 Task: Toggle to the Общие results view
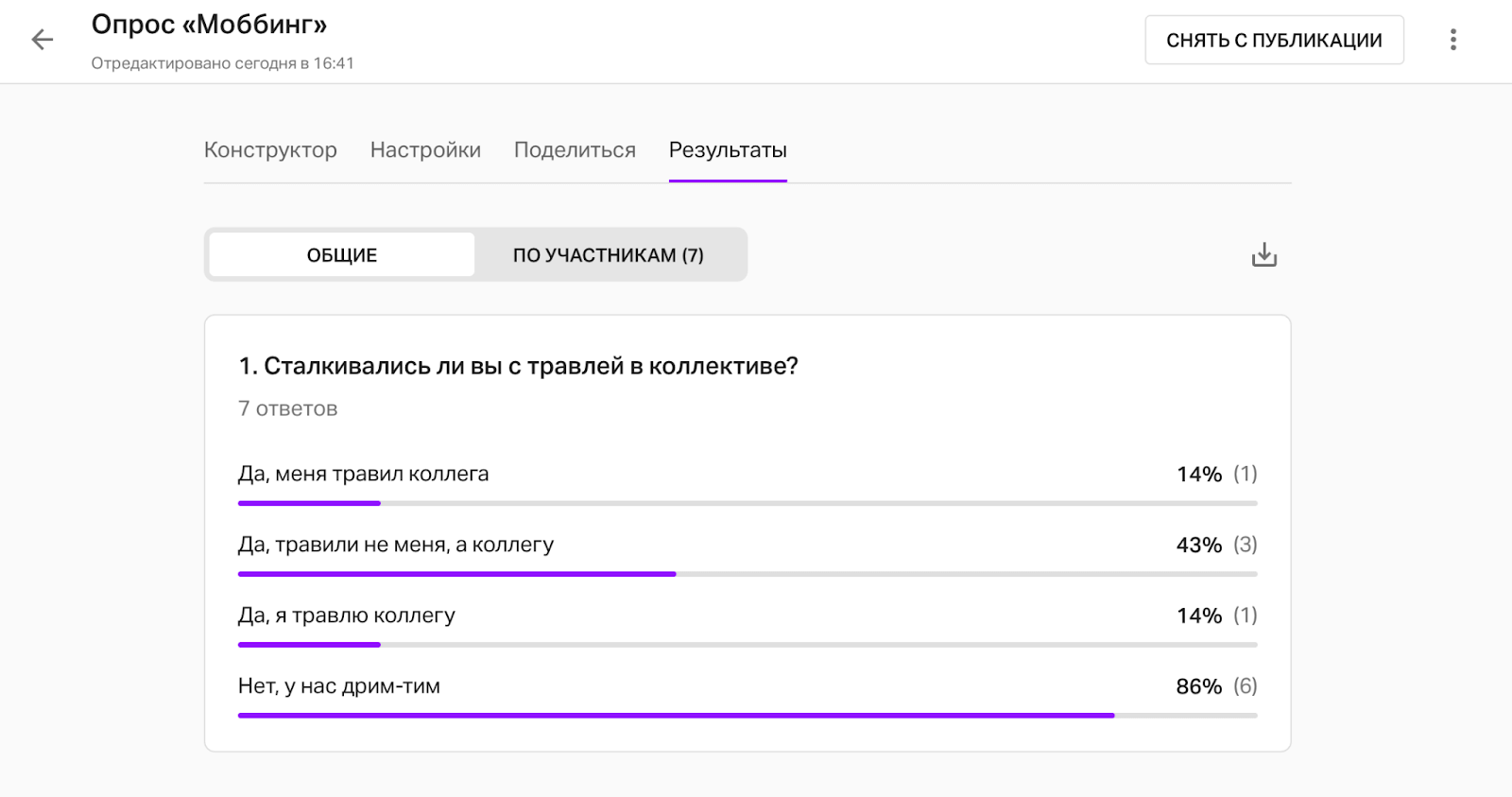pos(342,255)
